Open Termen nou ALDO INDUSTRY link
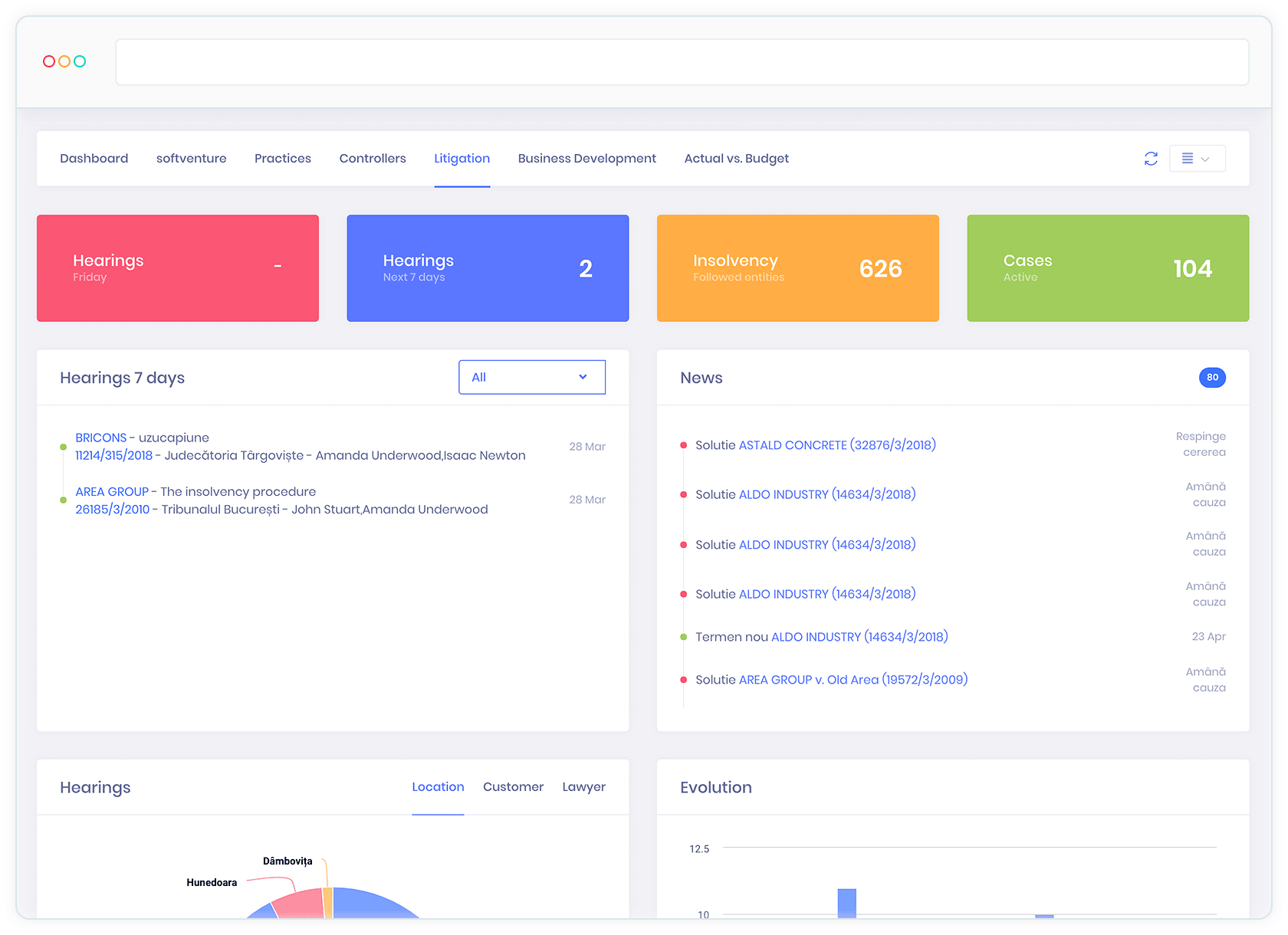 coord(859,637)
